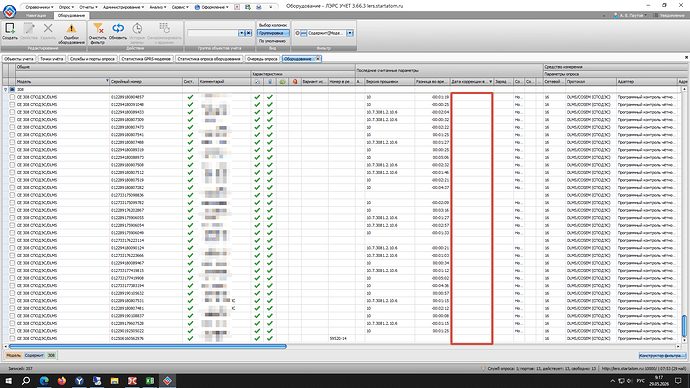690x388 pixels.
Task: Close the Оборудование document tab
Action: tap(318, 59)
